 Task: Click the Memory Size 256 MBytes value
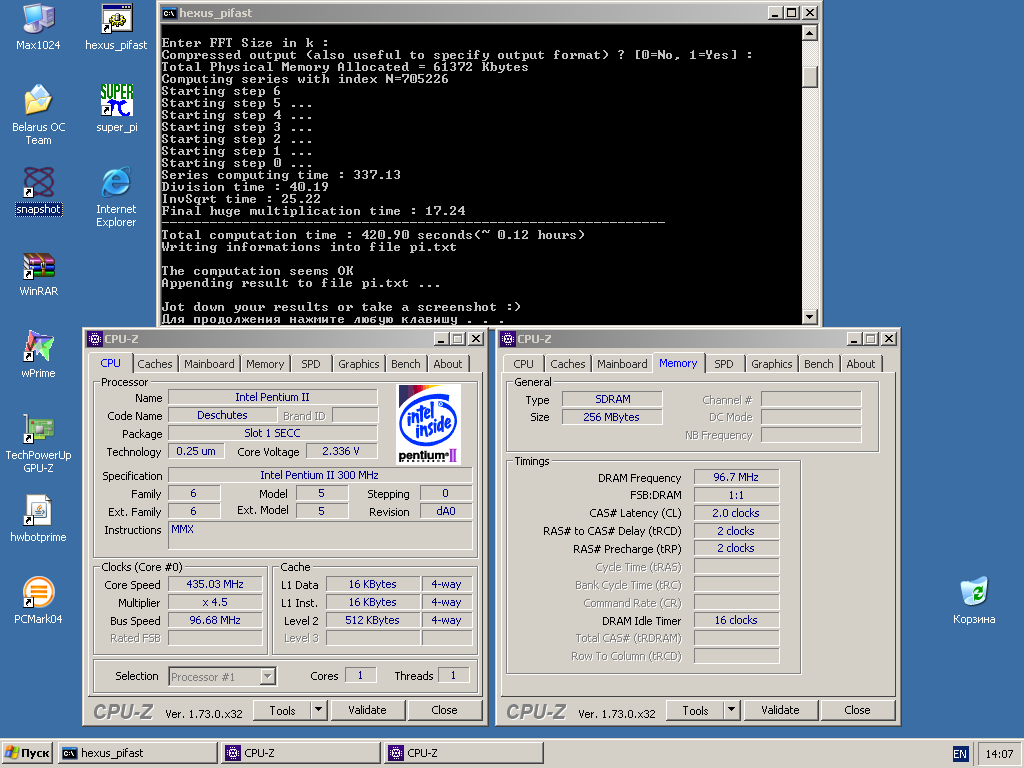point(612,417)
